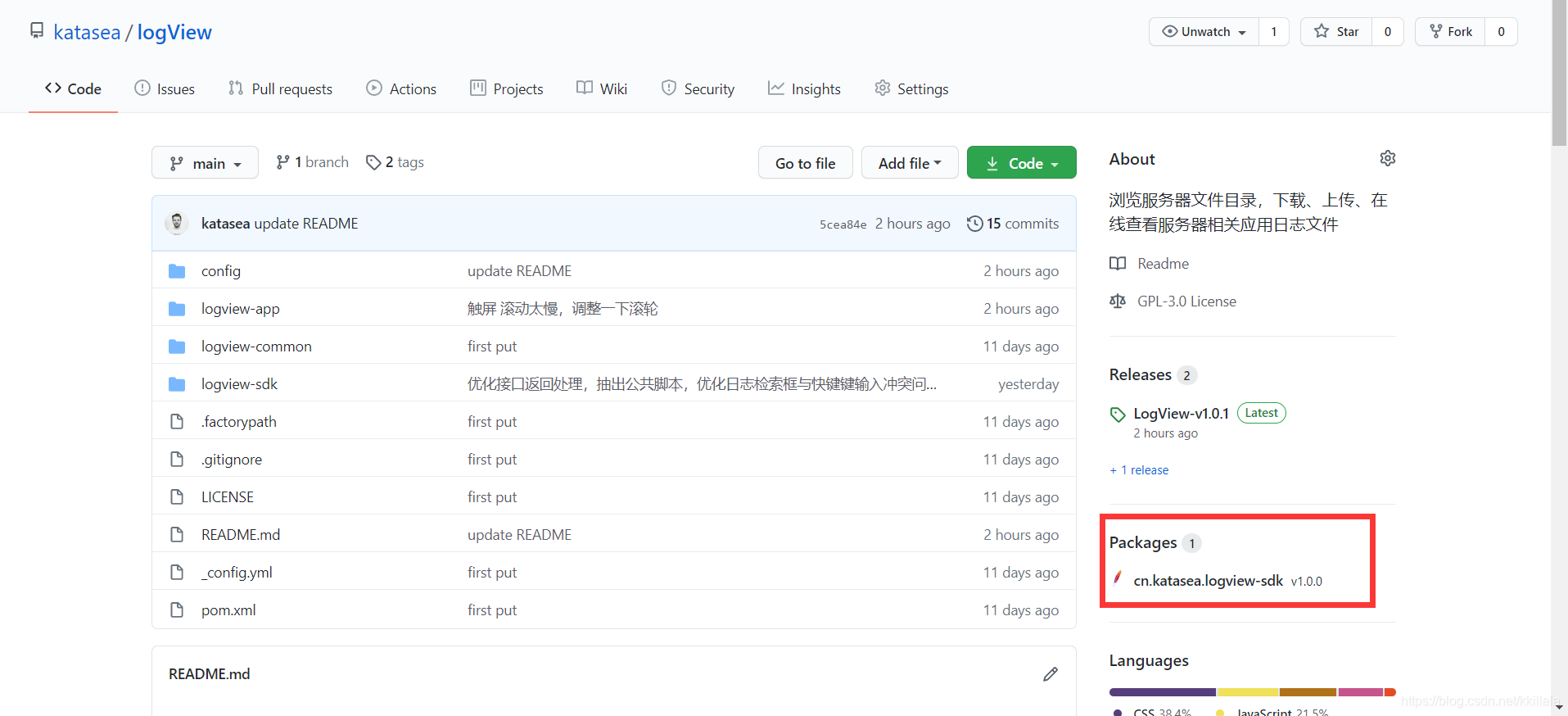Open the Wiki tab
The width and height of the screenshot is (1568, 716).
coord(602,88)
